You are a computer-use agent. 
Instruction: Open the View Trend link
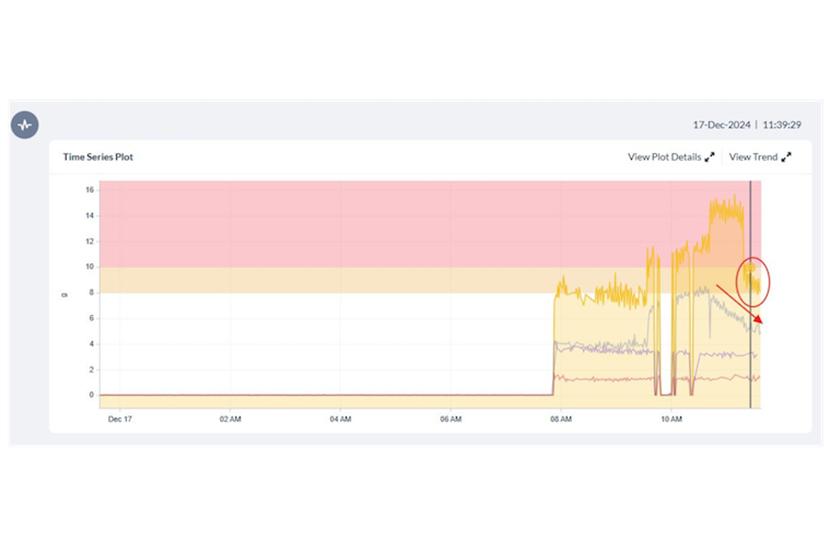pos(753,157)
